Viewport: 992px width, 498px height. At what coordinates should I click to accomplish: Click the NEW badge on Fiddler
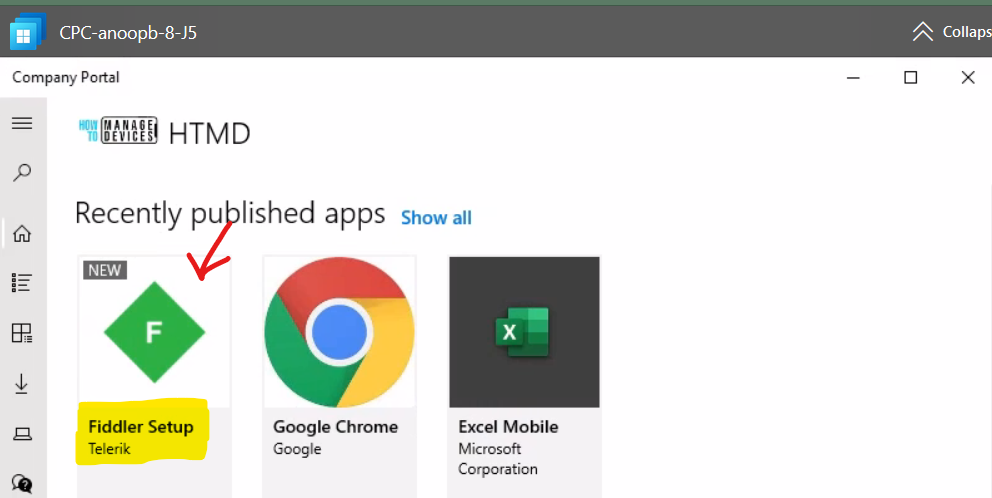pyautogui.click(x=105, y=270)
